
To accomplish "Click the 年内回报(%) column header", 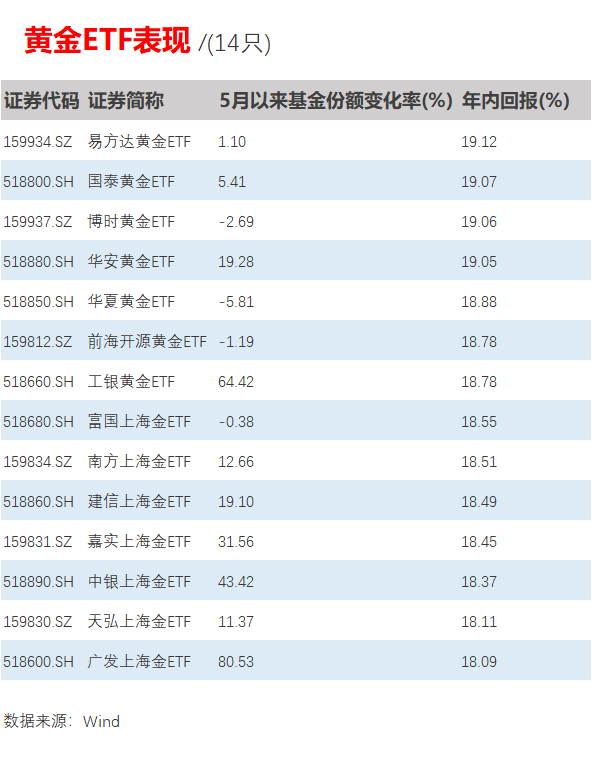I will 516,101.
